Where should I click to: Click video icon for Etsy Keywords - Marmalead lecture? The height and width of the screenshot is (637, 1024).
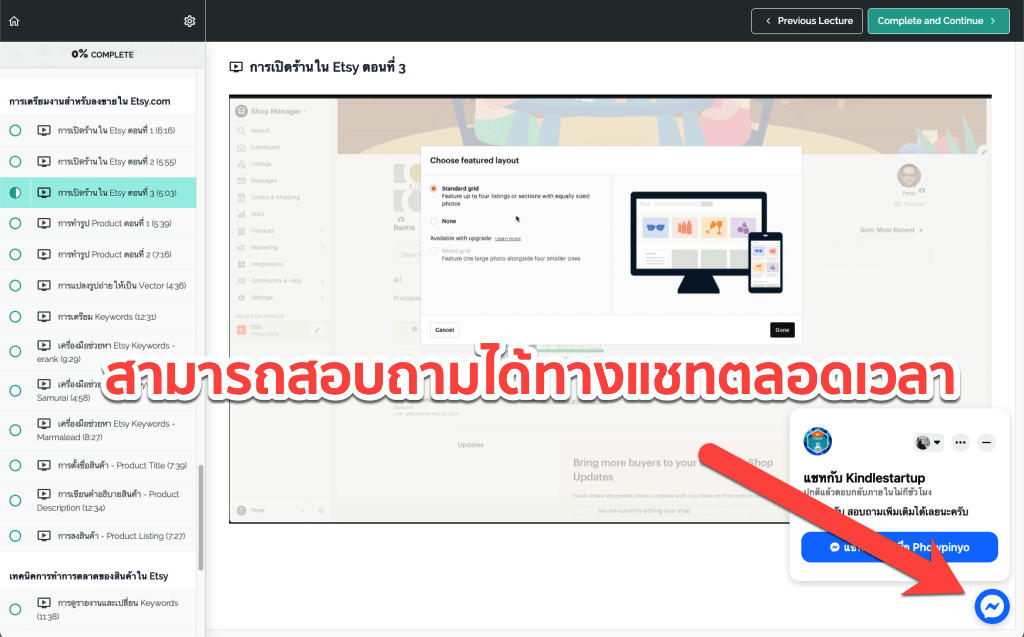point(44,423)
